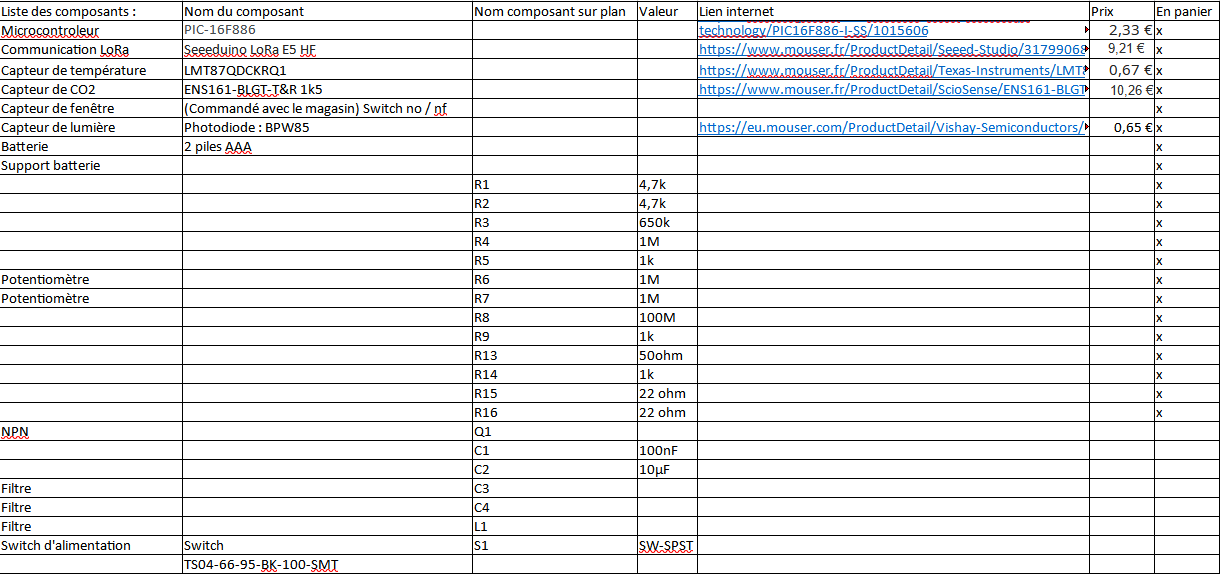Click the 'Microcontroleur' cell
This screenshot has height=574, width=1220.
[91, 30]
